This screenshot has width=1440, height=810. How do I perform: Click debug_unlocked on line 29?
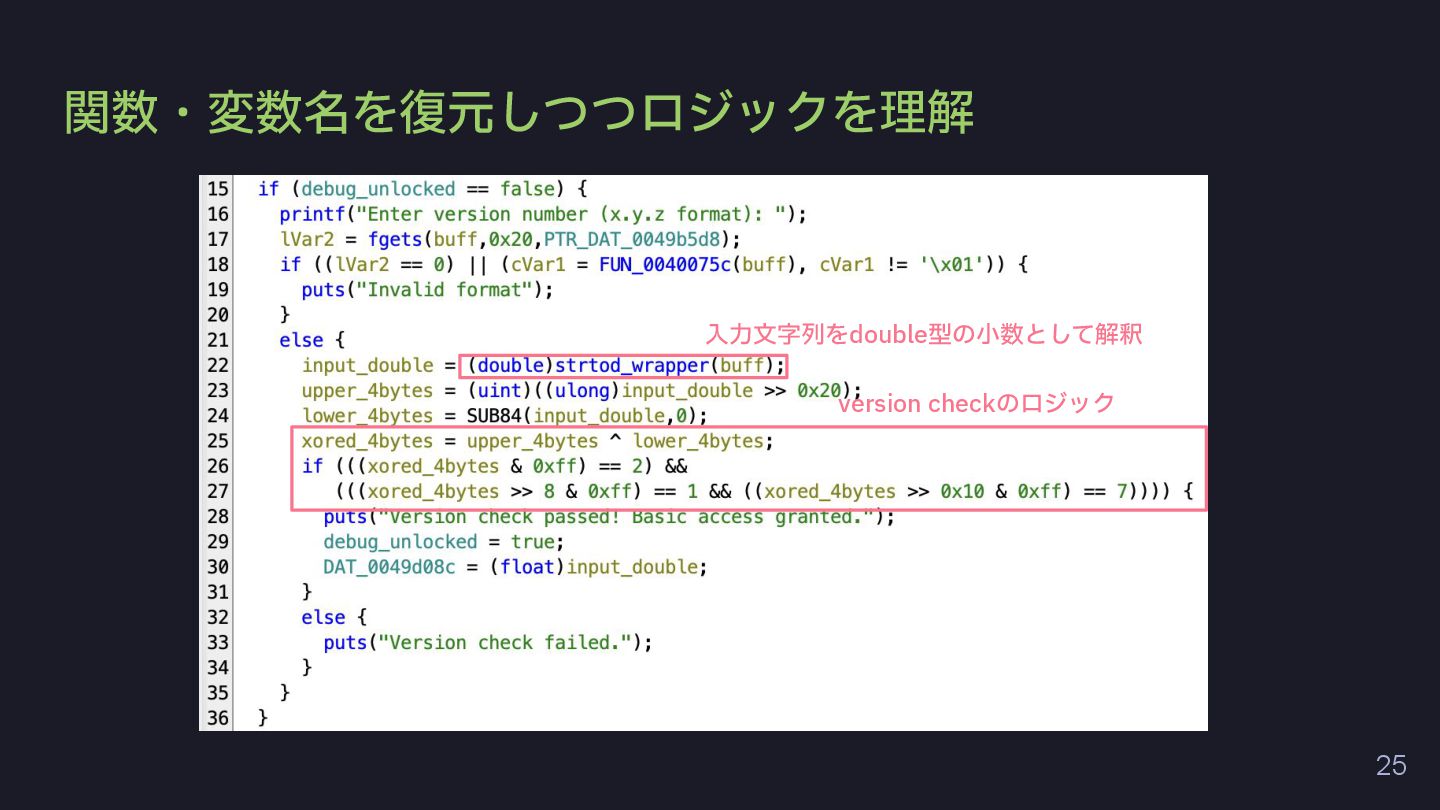pyautogui.click(x=400, y=541)
